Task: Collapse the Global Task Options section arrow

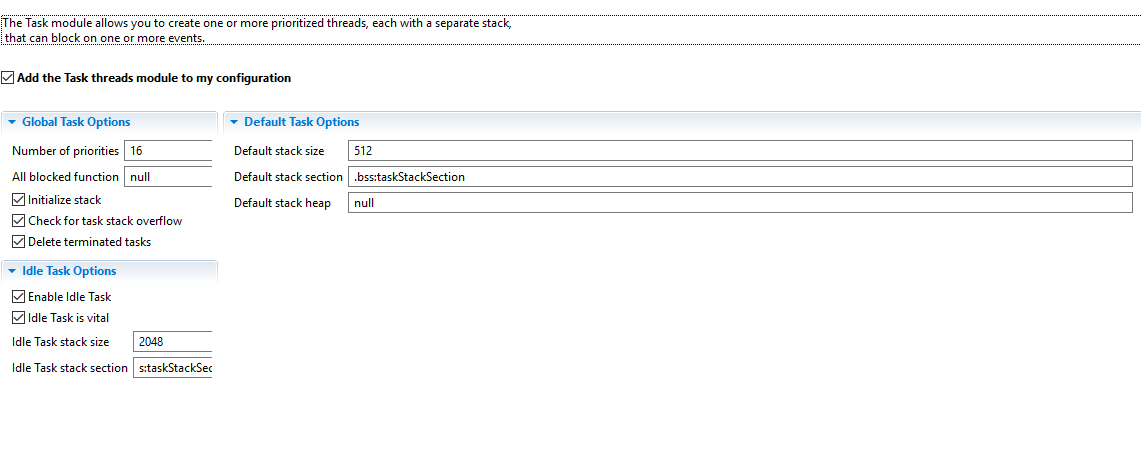Action: point(12,122)
